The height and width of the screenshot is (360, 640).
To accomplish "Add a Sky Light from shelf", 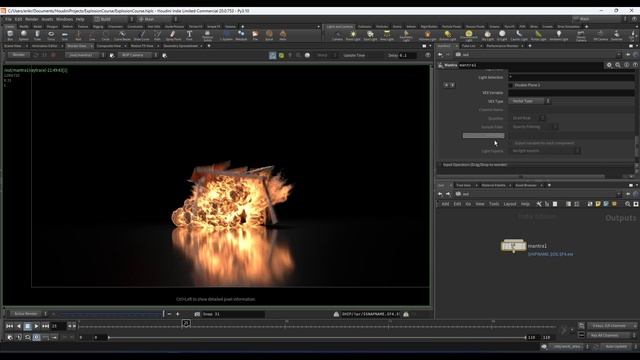I will click(x=487, y=36).
